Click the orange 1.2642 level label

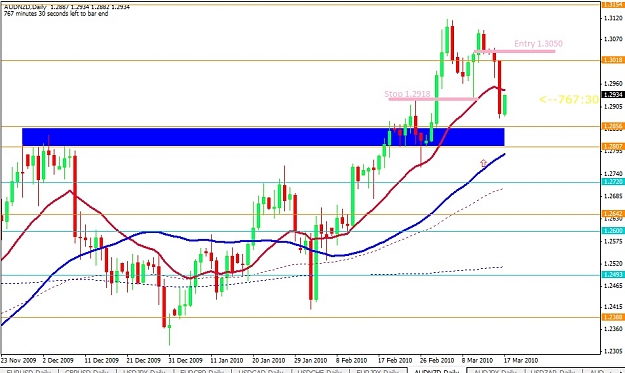612,214
